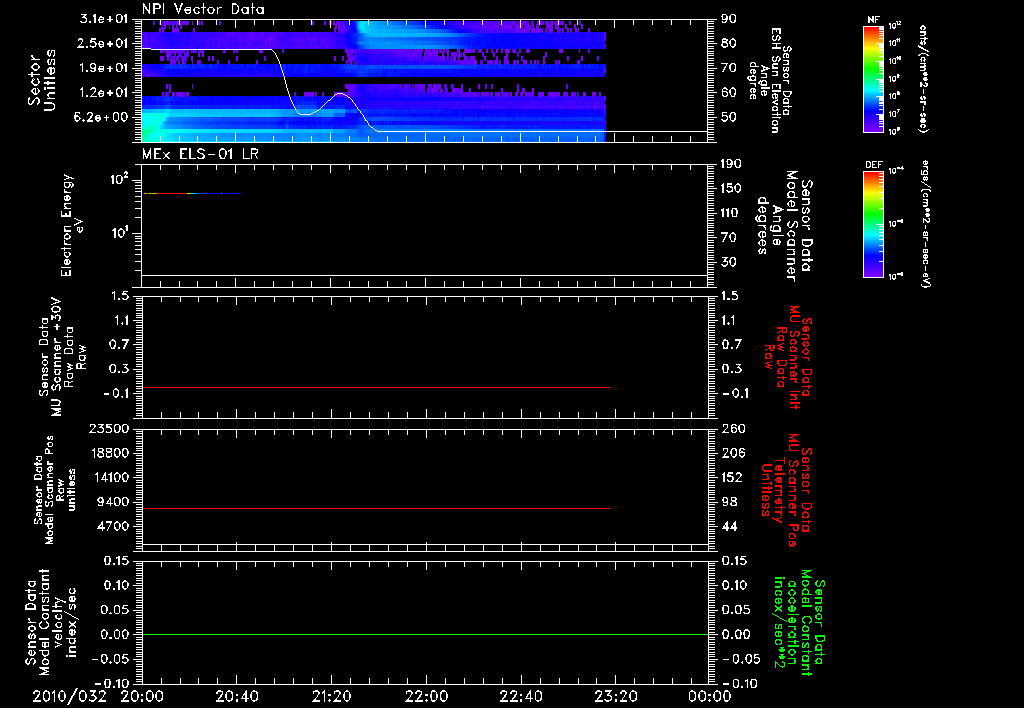This screenshot has width=1024, height=708.
Task: Click the "44" telemetry tick label
Action: (729, 526)
